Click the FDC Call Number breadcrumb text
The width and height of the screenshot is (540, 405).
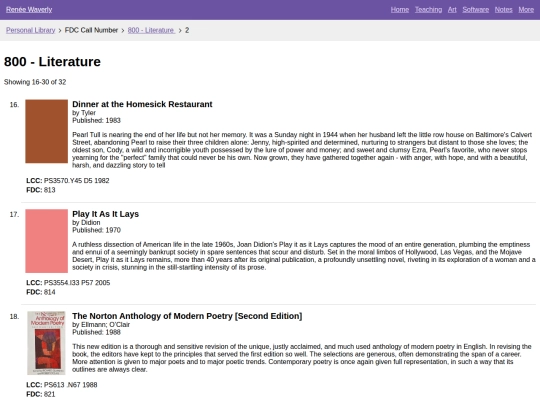91,30
